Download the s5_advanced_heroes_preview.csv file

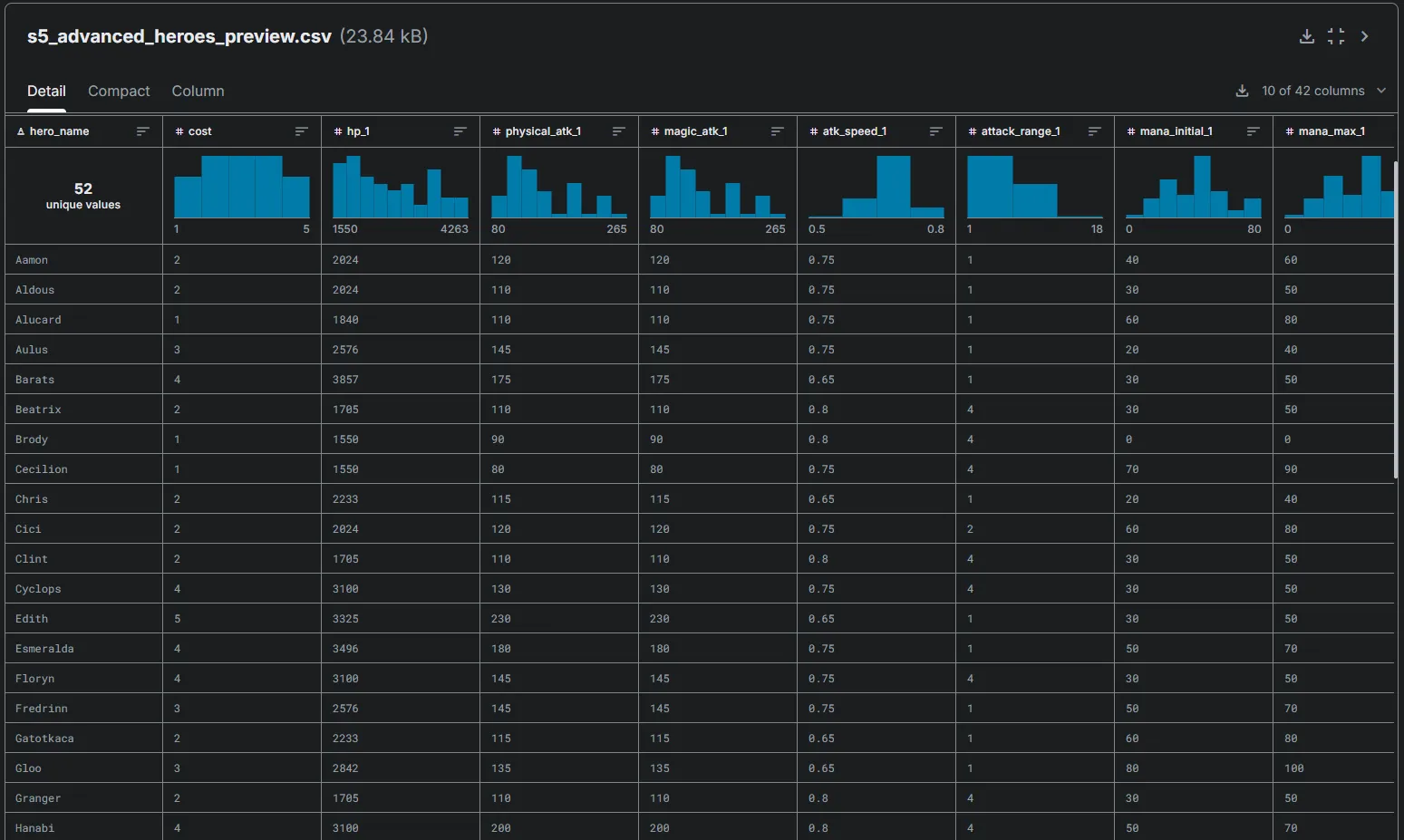point(1306,36)
